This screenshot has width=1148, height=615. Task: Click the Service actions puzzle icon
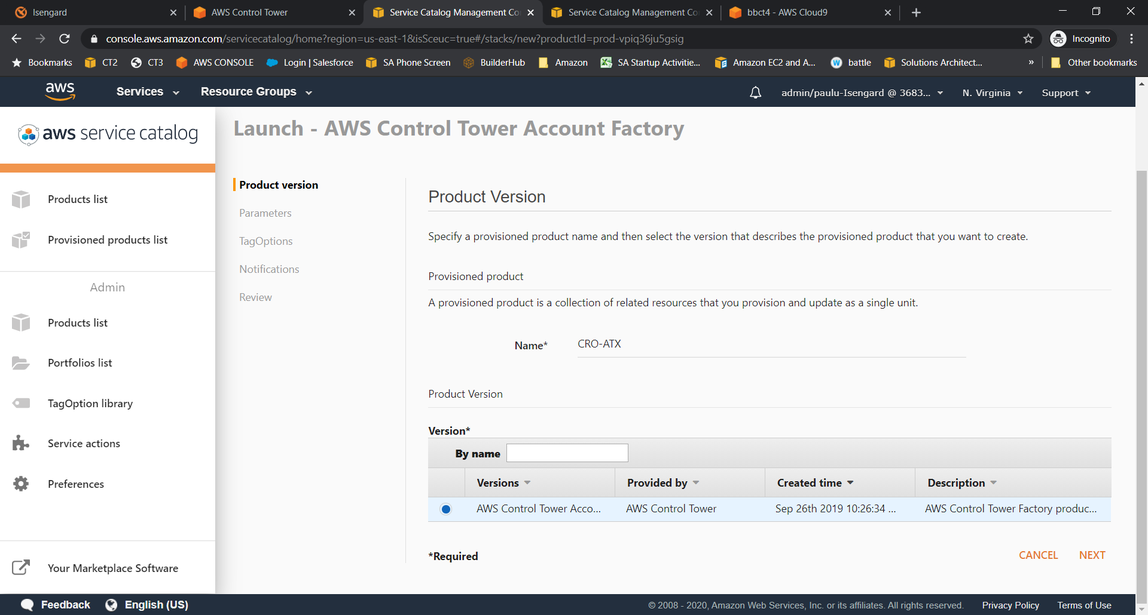pyautogui.click(x=20, y=443)
